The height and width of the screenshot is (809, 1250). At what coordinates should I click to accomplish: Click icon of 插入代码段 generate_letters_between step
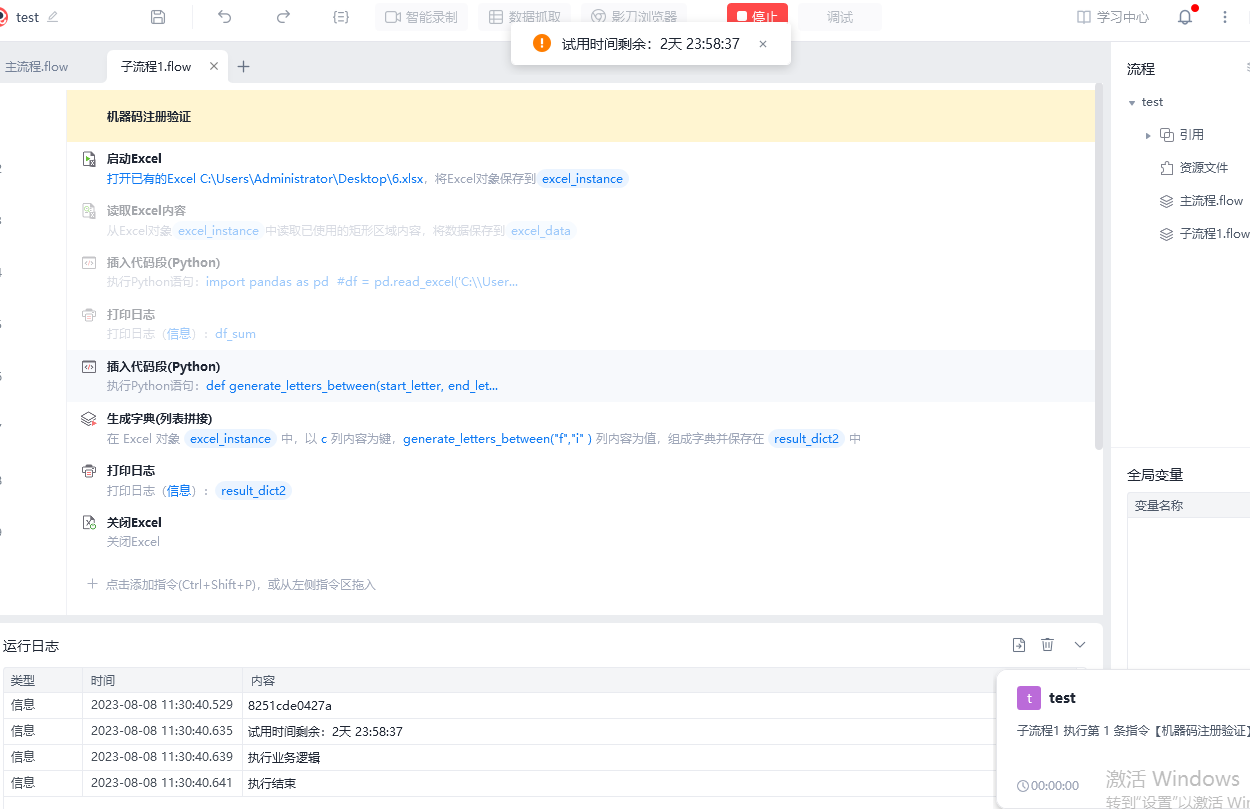tap(89, 367)
